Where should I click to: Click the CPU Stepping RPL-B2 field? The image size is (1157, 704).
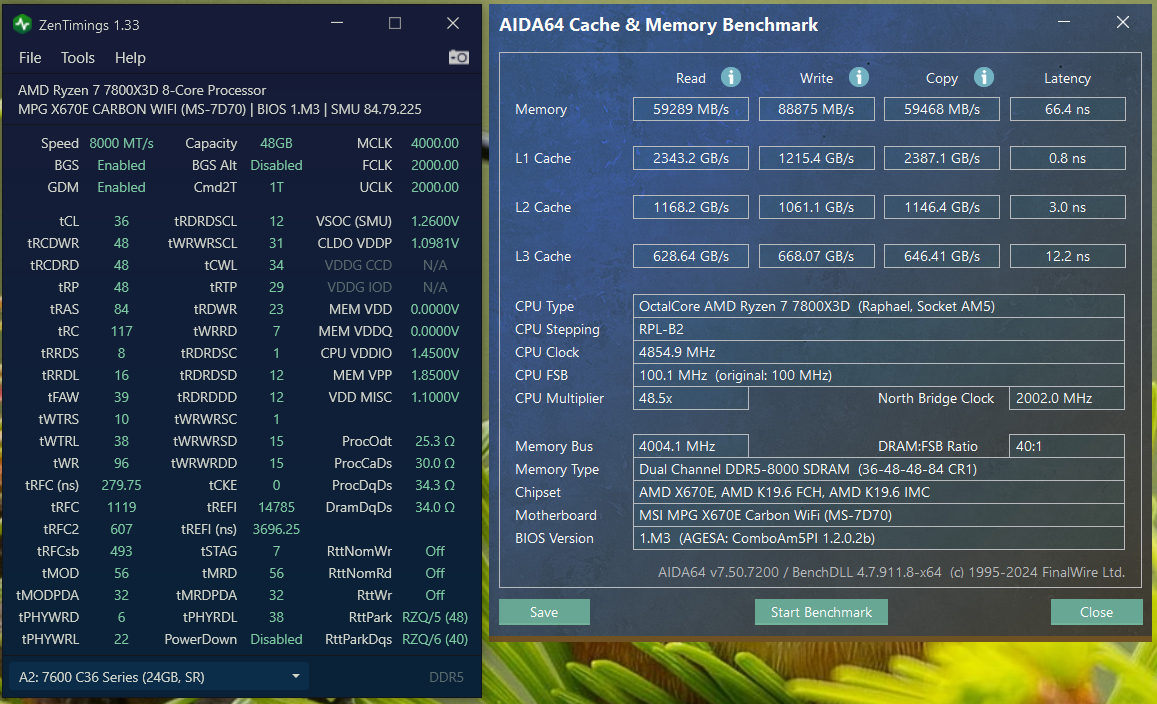[878, 329]
